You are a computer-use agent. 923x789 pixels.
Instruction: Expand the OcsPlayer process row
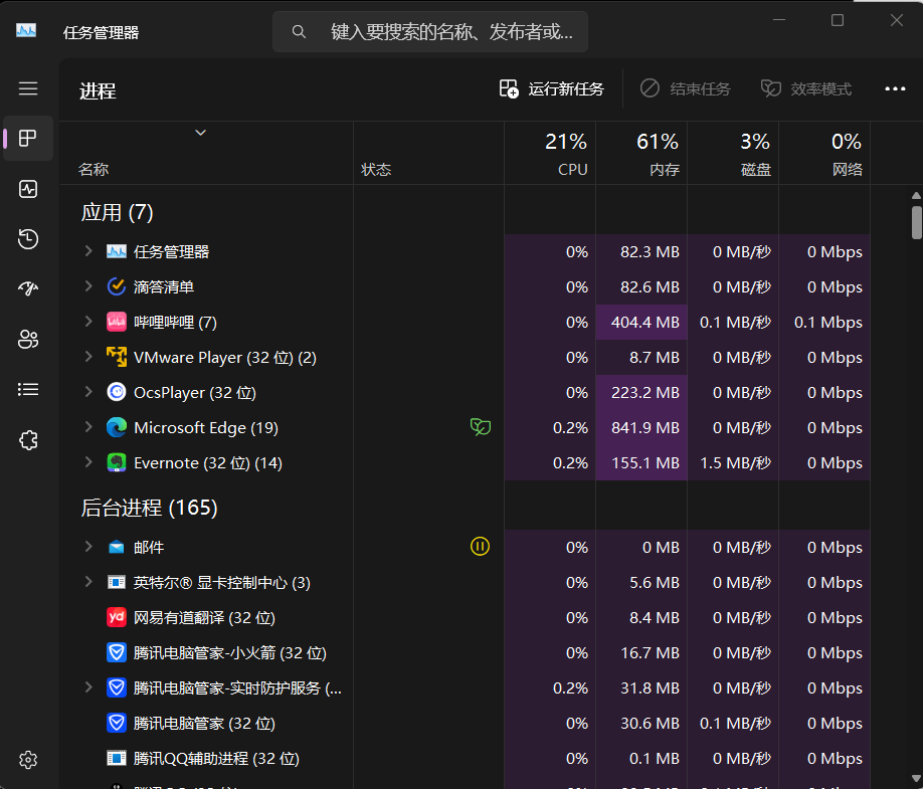coord(88,392)
